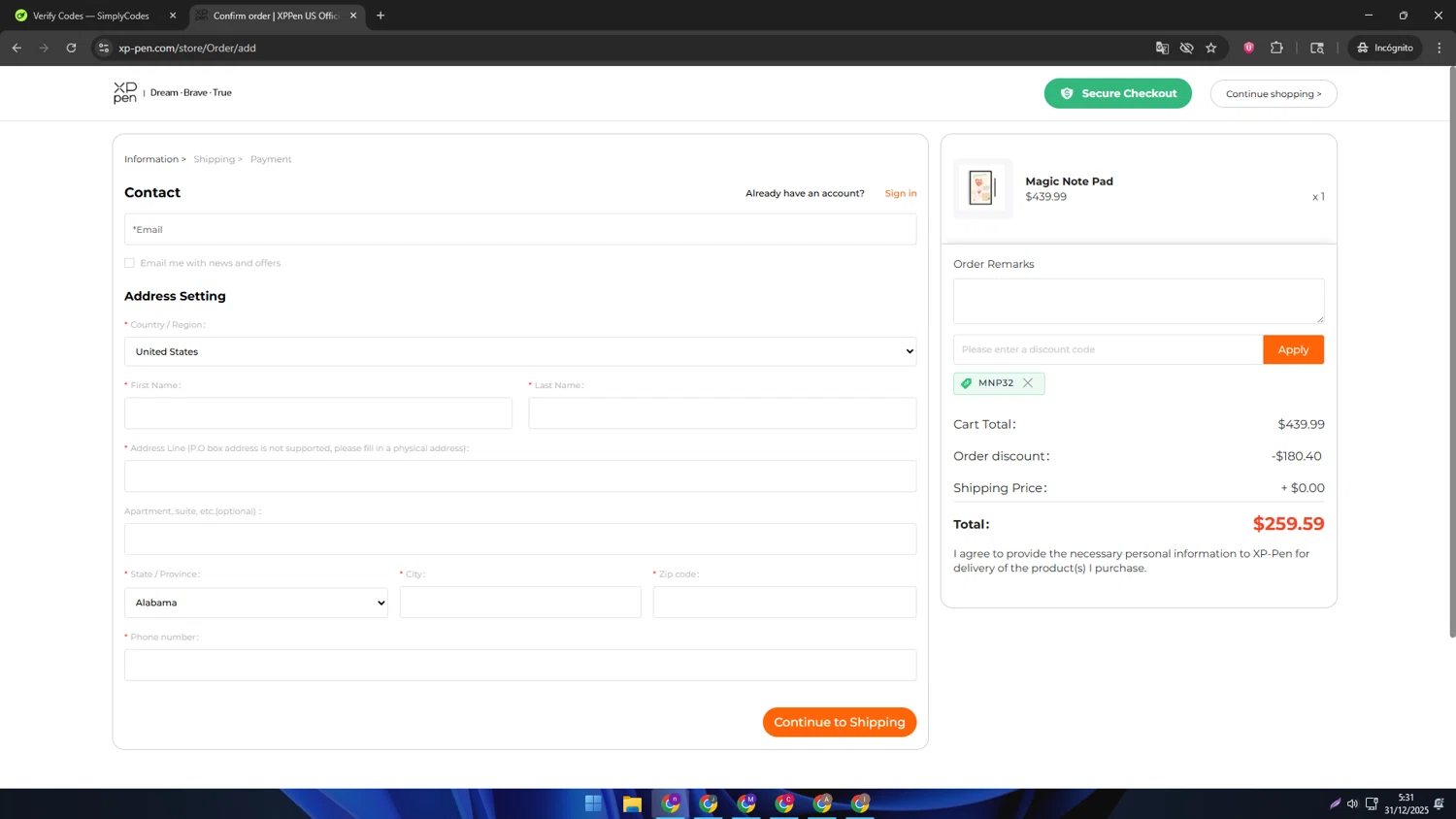Click the volume icon in system tray

tap(1352, 803)
